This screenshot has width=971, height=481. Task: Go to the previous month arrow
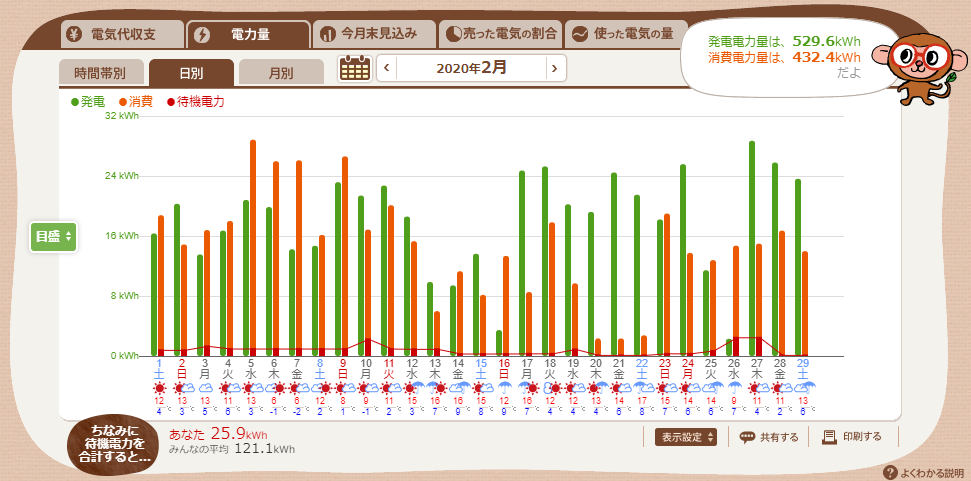(x=385, y=68)
